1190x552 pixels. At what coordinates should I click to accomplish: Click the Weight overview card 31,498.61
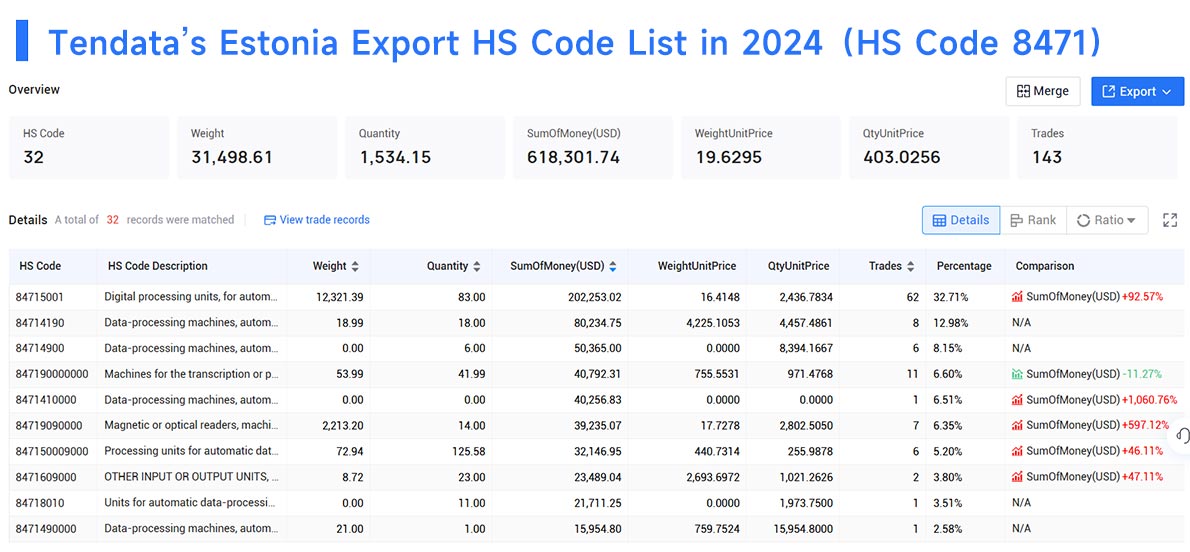(257, 147)
